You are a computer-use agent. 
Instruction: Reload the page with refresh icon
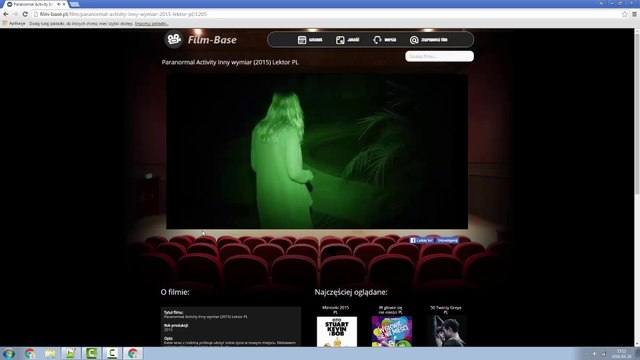click(25, 14)
